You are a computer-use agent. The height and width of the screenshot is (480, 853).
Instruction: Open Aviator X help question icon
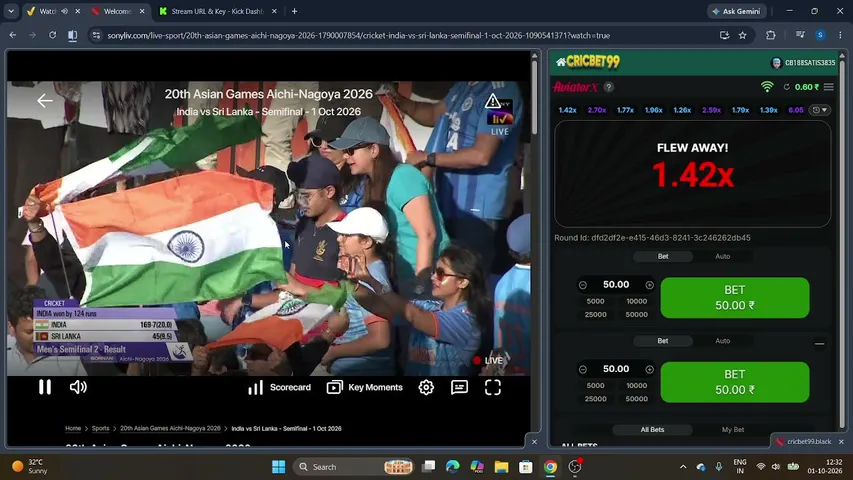coord(609,87)
